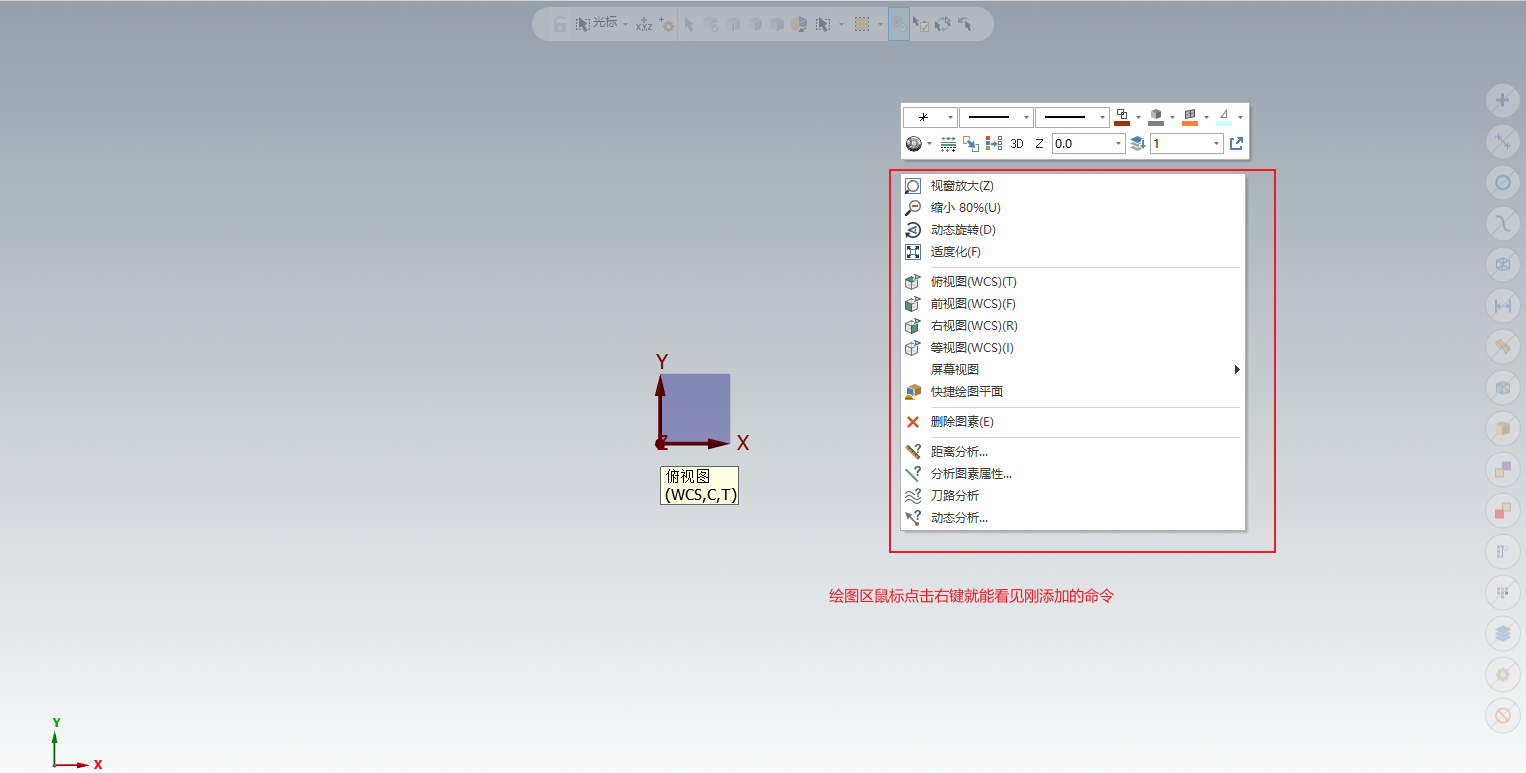
Task: Toggle the highlighted blue selection mode in top toolbar
Action: [x=898, y=24]
